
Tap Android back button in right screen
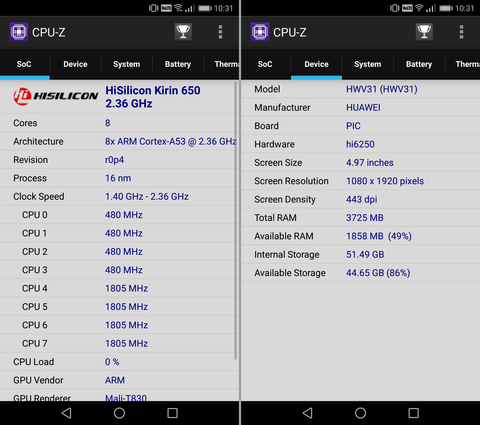tap(307, 413)
